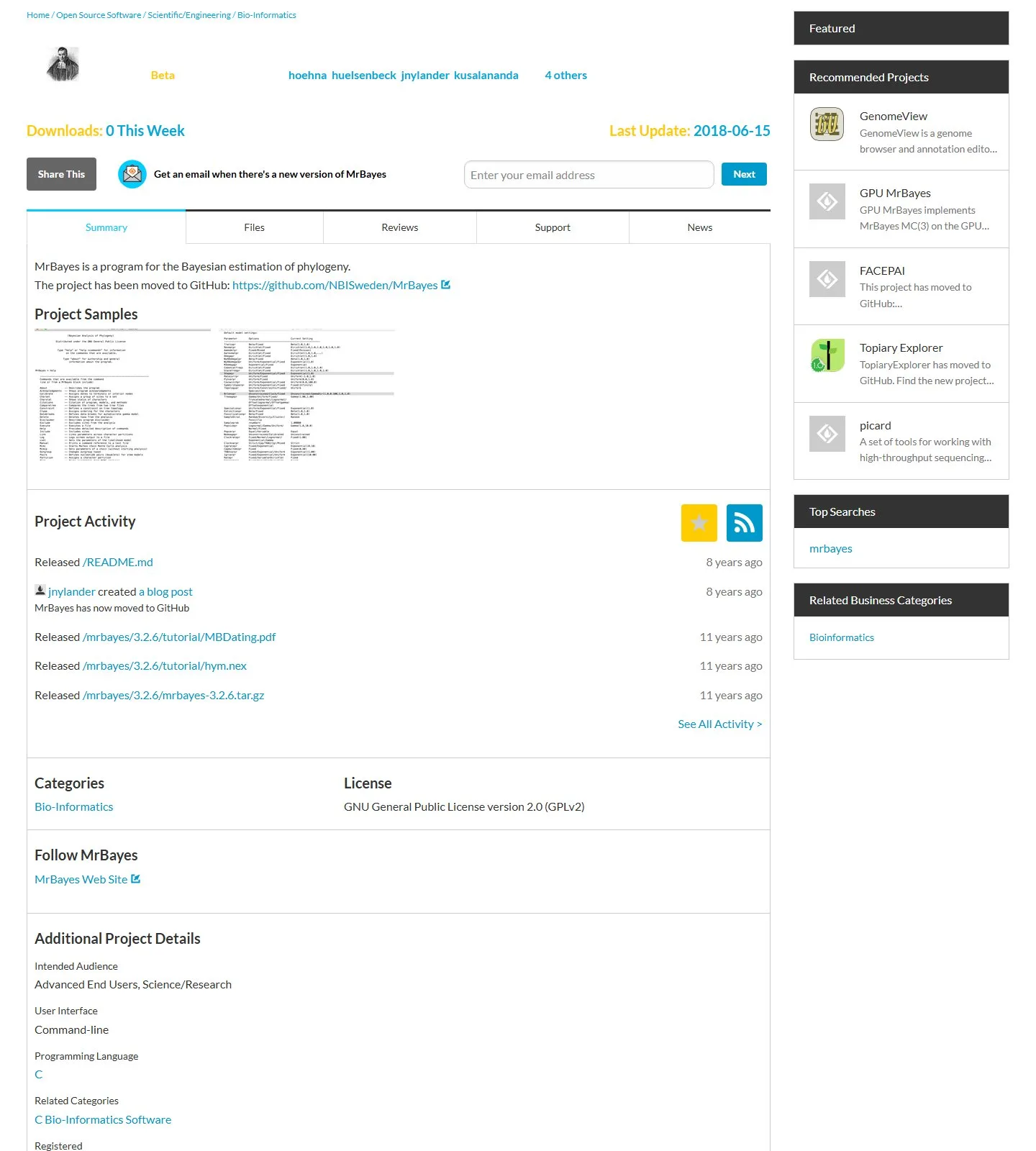Click 'MrBayes has now moved to GitHub' text

pyautogui.click(x=112, y=609)
